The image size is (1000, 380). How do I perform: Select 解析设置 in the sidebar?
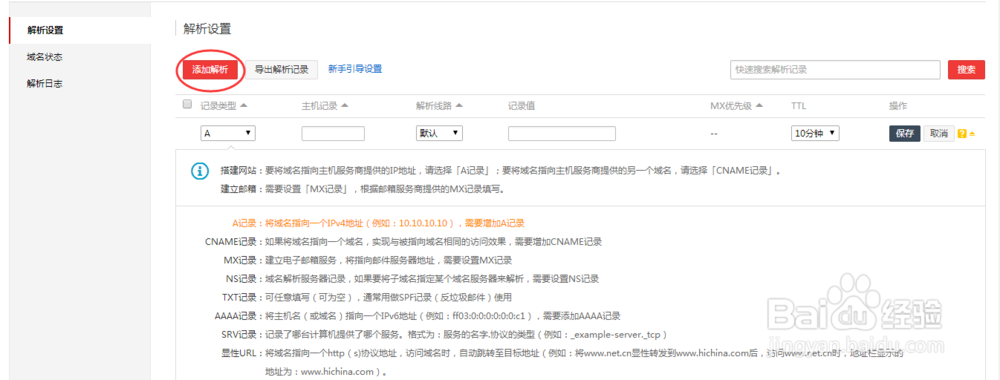(45, 30)
